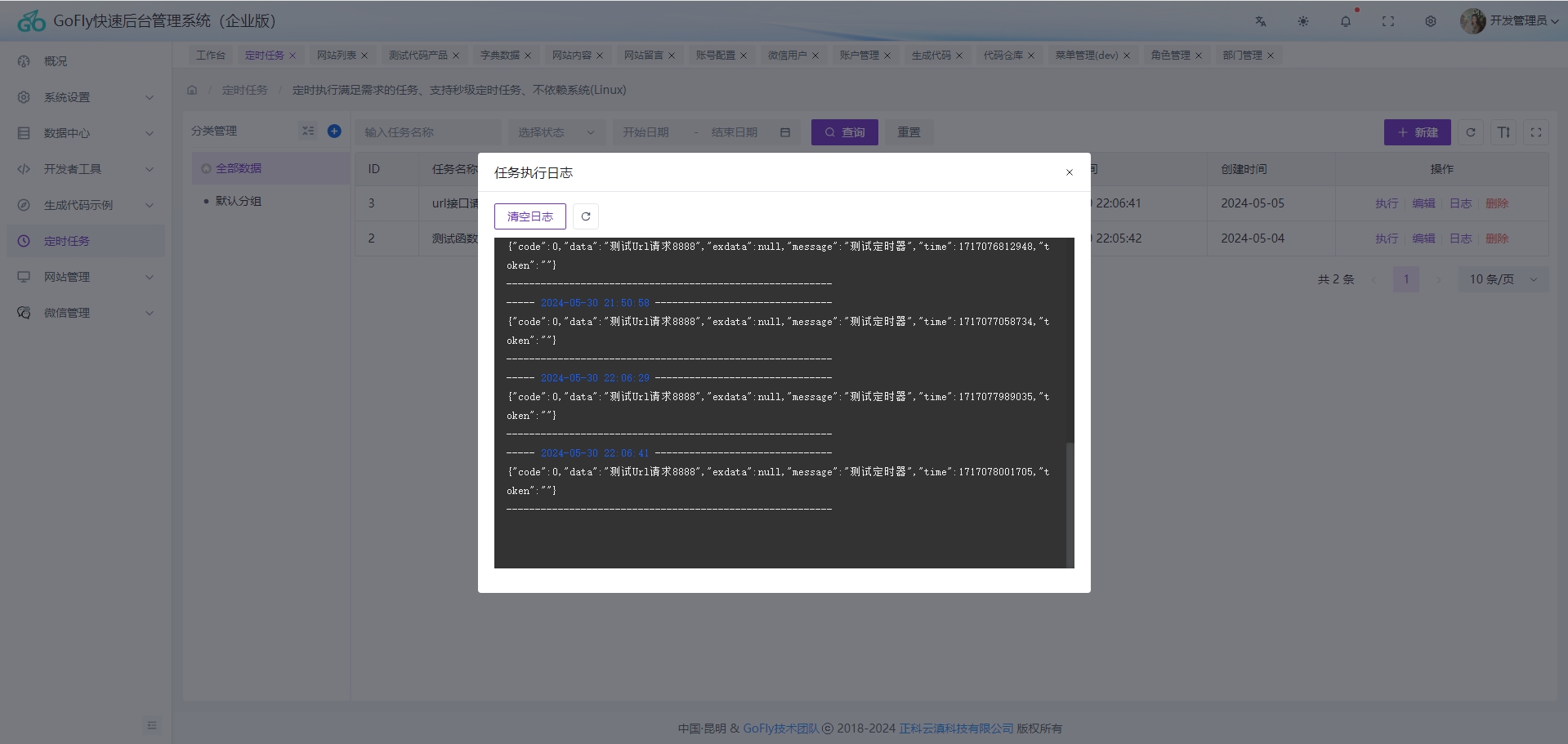Click the breadcrumb home icon
This screenshot has width=1568, height=744.
pyautogui.click(x=192, y=90)
